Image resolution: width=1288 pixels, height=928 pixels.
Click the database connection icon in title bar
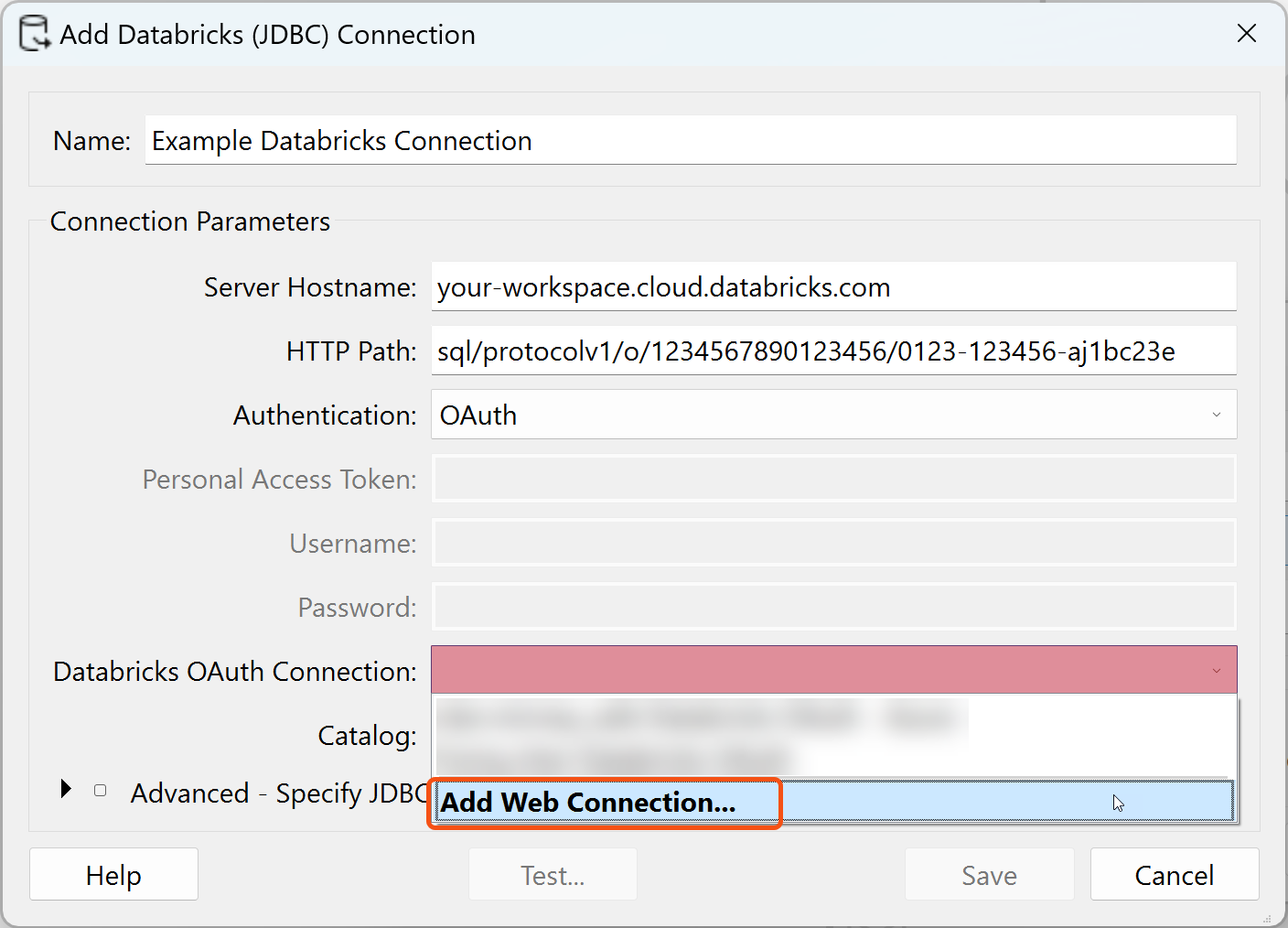click(x=35, y=34)
